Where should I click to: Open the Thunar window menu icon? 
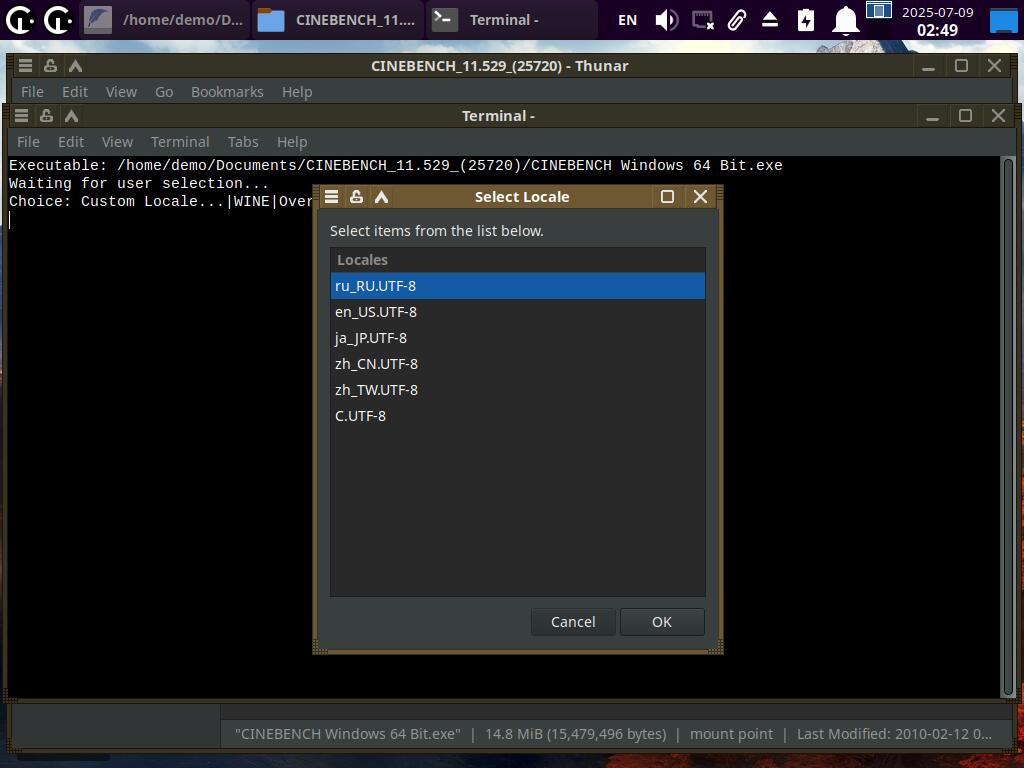[x=25, y=65]
